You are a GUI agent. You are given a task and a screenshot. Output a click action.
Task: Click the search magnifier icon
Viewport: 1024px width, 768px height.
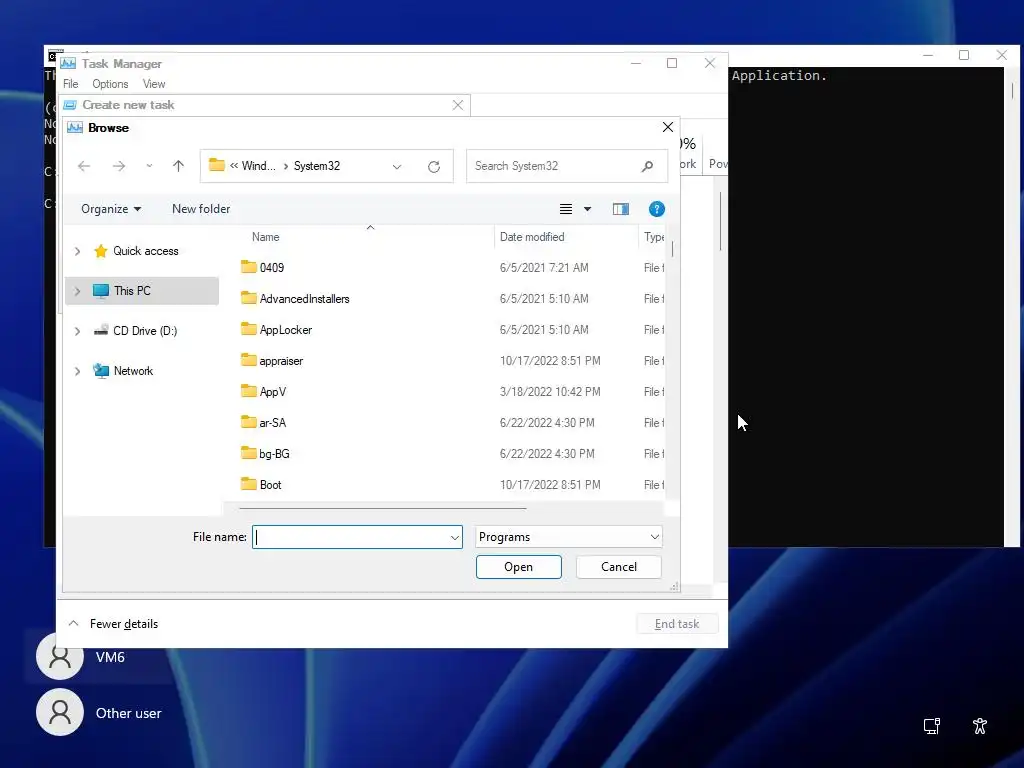click(x=647, y=166)
